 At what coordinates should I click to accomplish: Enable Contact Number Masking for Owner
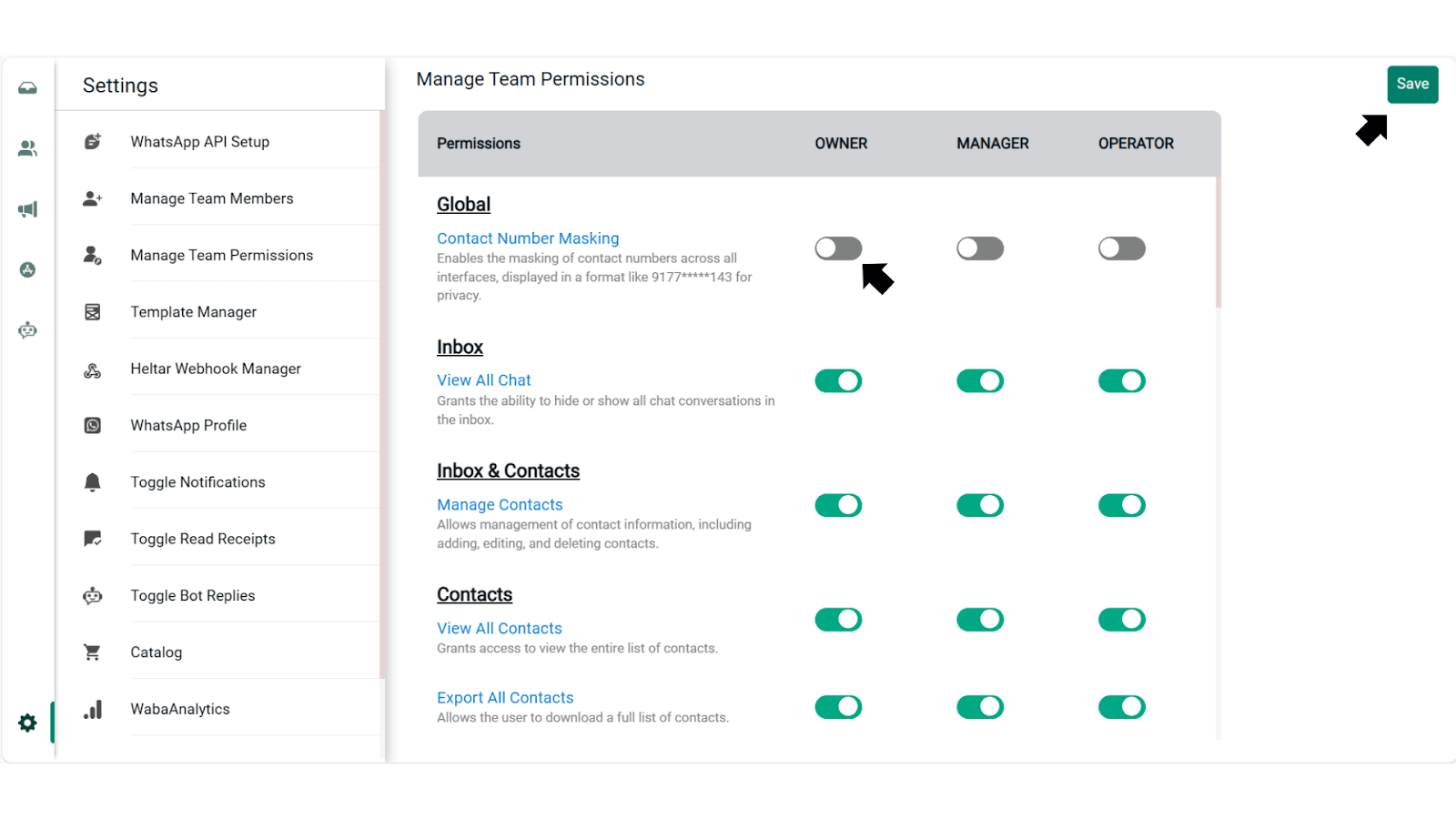coord(838,248)
